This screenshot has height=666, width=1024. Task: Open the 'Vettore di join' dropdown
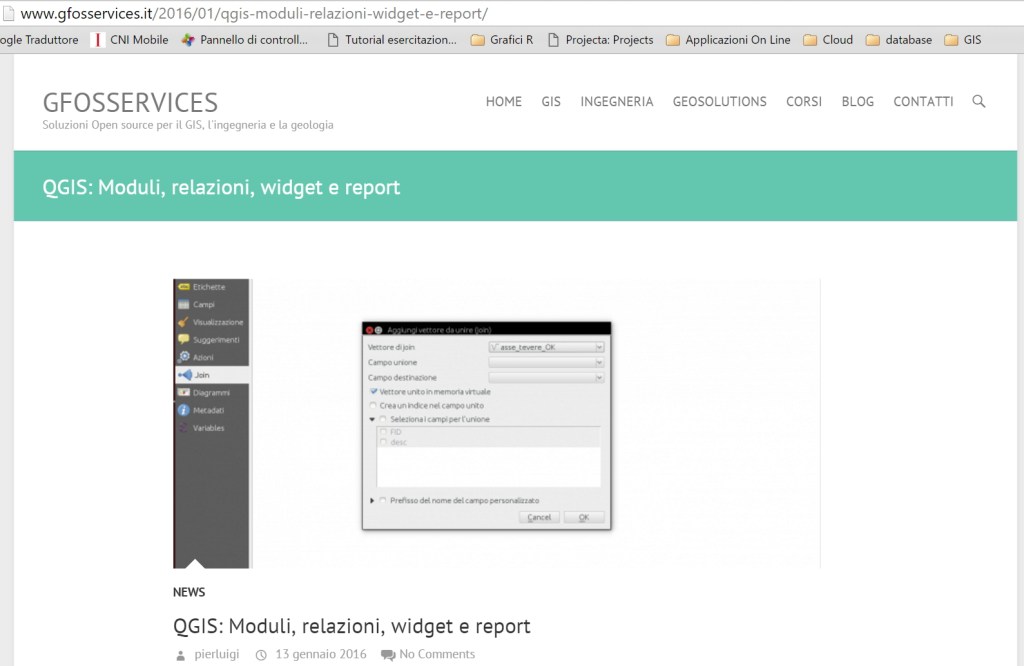pos(546,347)
